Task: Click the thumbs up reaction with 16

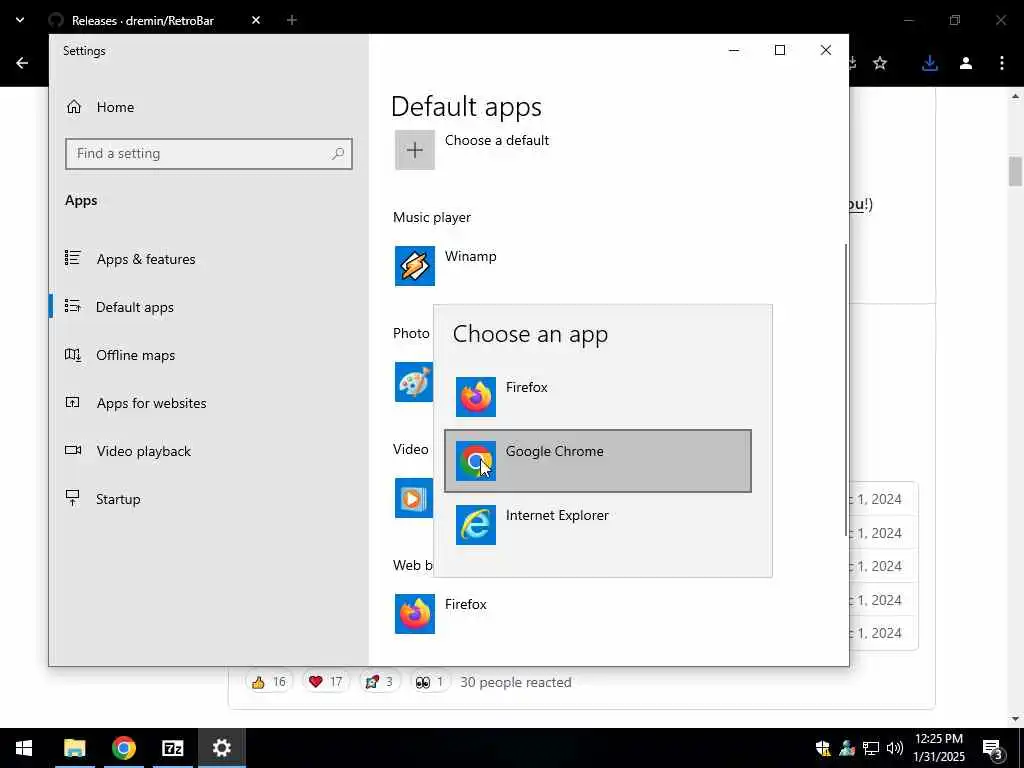Action: (x=268, y=682)
